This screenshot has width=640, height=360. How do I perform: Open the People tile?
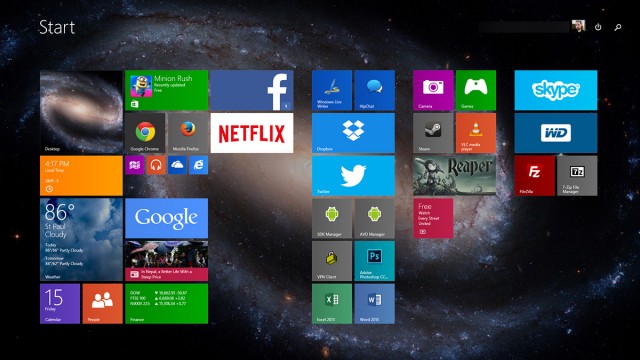pyautogui.click(x=102, y=304)
